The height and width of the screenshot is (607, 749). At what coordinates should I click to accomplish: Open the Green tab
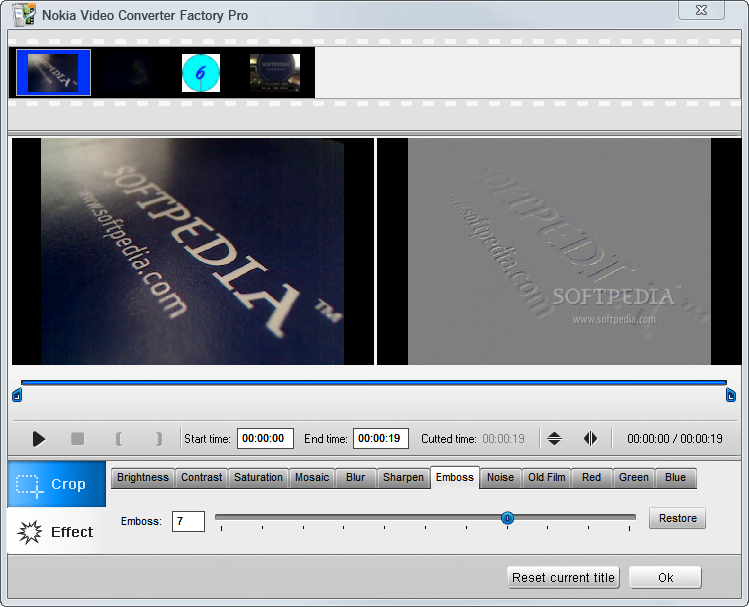tap(633, 478)
